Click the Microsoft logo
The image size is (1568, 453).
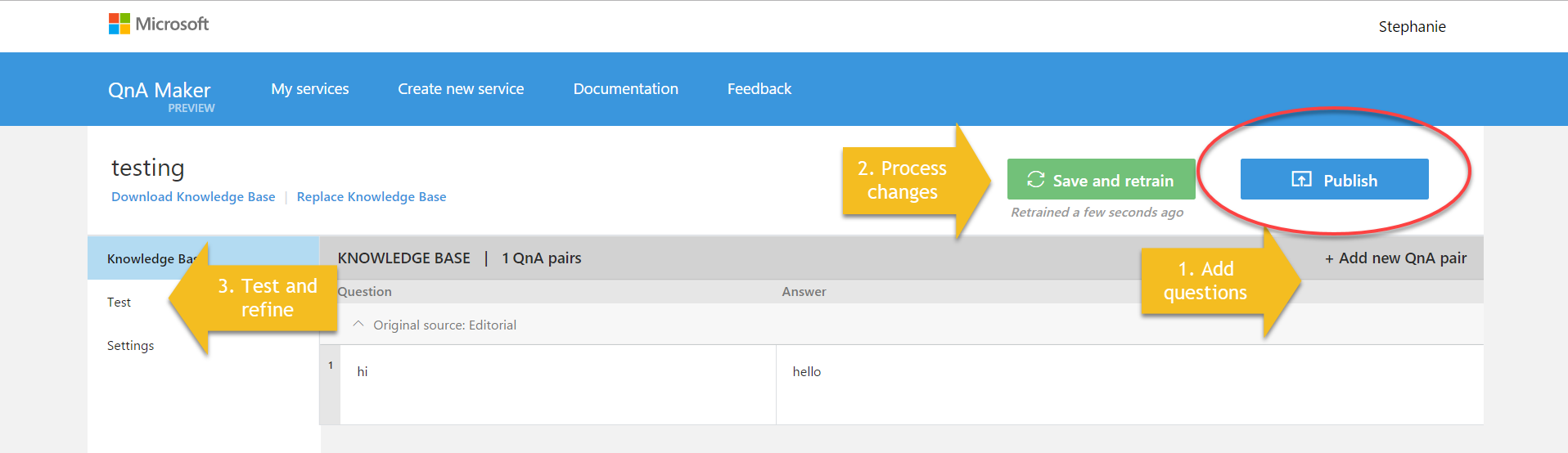tap(159, 24)
